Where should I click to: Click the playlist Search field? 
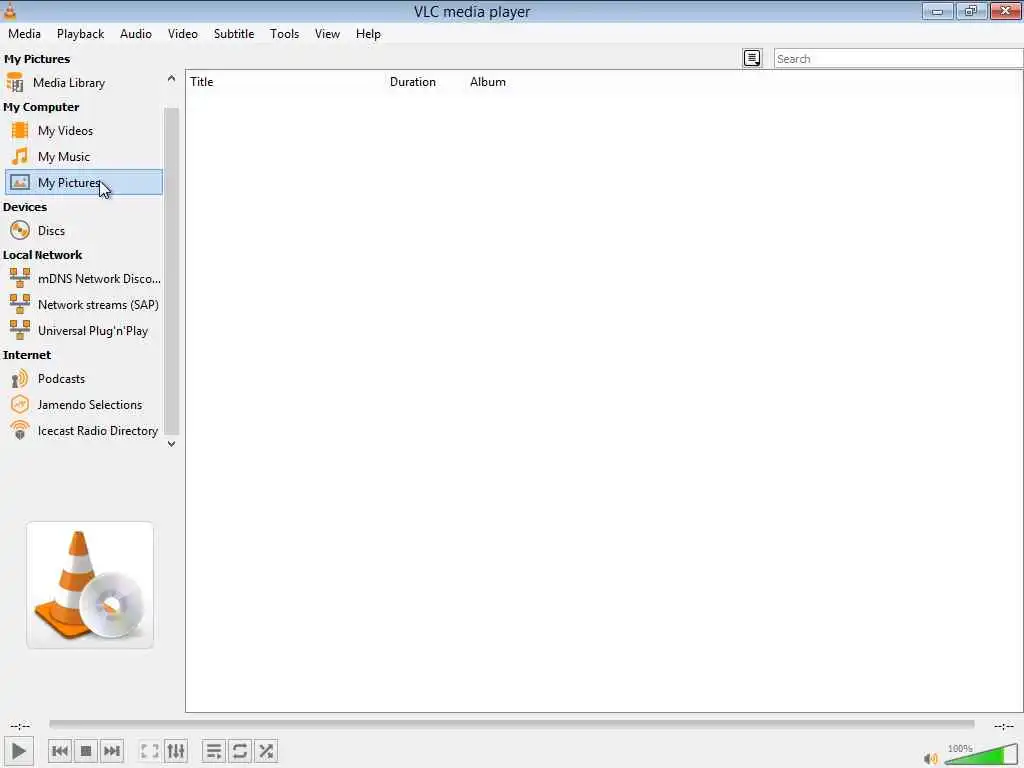(898, 58)
